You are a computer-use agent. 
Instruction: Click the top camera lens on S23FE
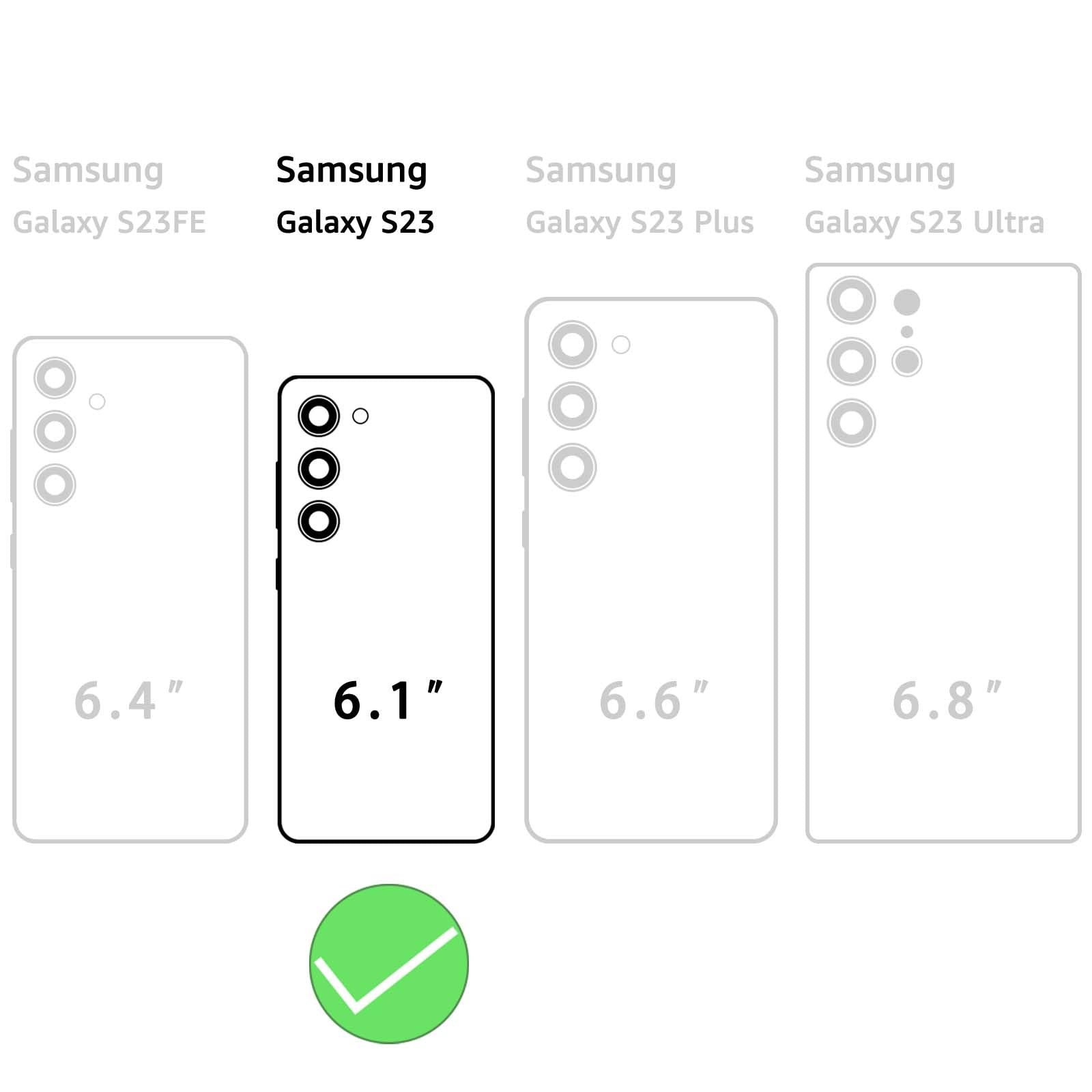(x=55, y=377)
